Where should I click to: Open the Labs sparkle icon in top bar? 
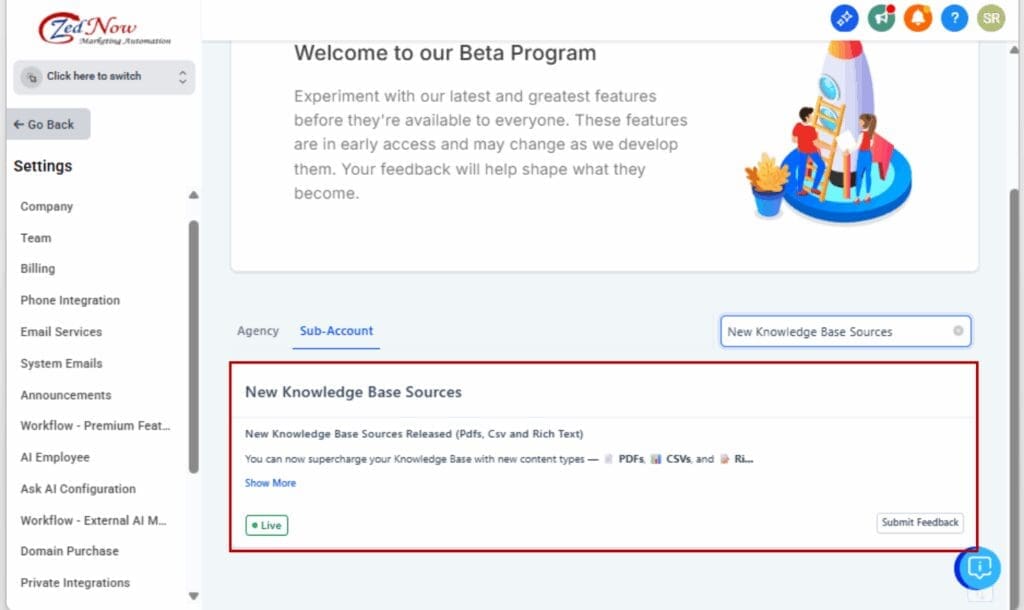pyautogui.click(x=845, y=17)
